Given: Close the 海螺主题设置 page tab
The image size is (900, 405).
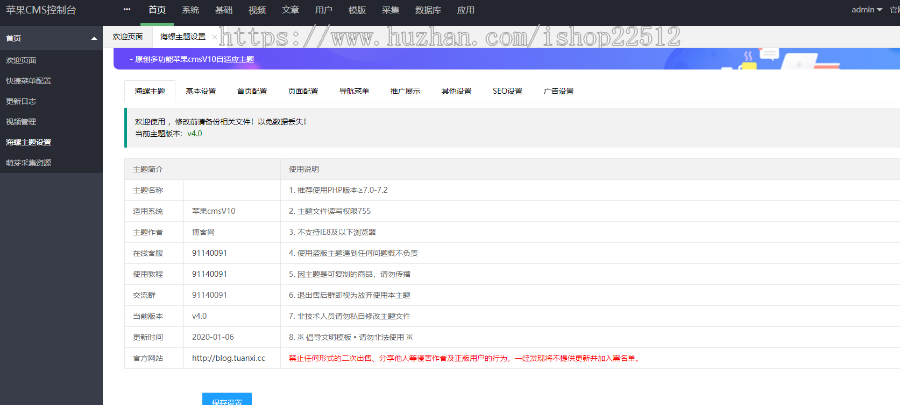Looking at the screenshot, I should pyautogui.click(x=213, y=36).
